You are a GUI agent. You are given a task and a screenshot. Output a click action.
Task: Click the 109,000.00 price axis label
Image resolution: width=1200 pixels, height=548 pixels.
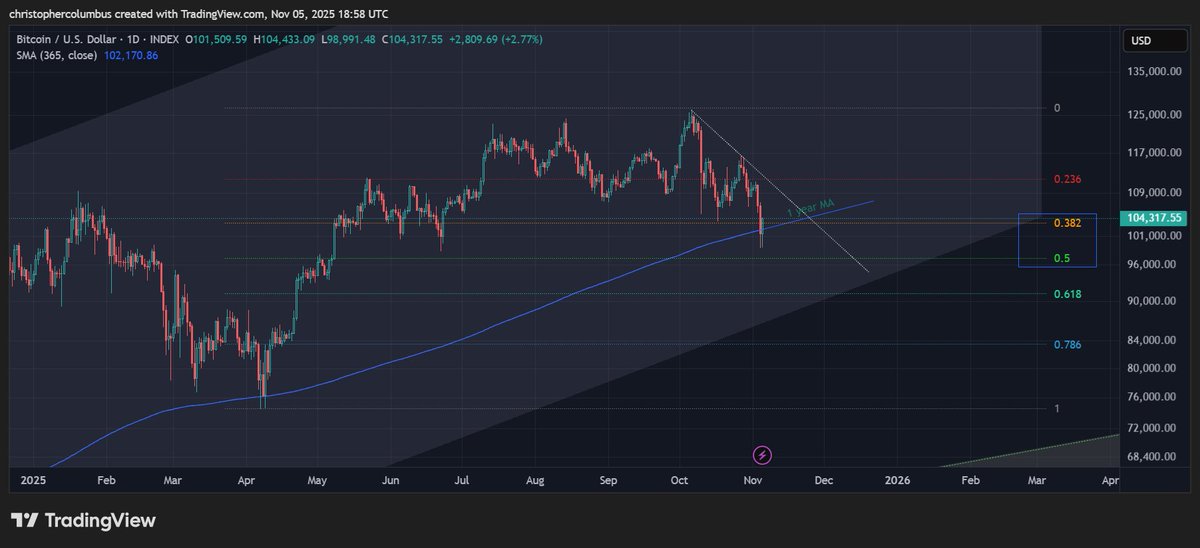(1153, 192)
